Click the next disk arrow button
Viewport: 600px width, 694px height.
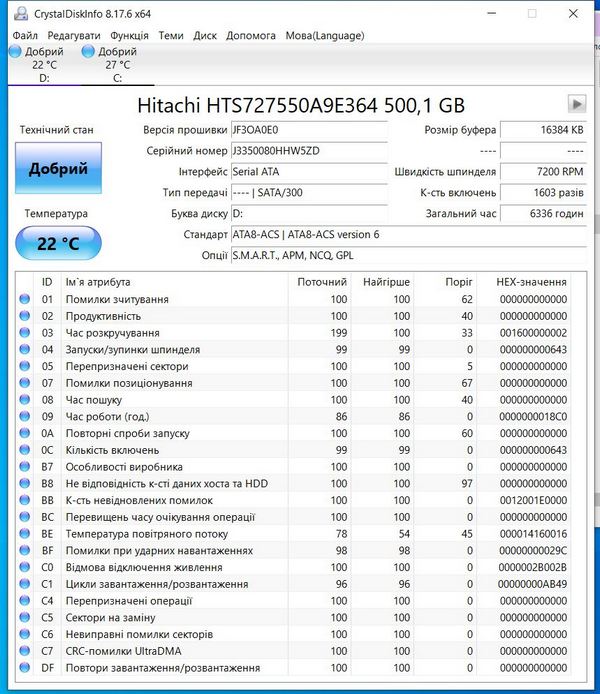click(x=576, y=104)
